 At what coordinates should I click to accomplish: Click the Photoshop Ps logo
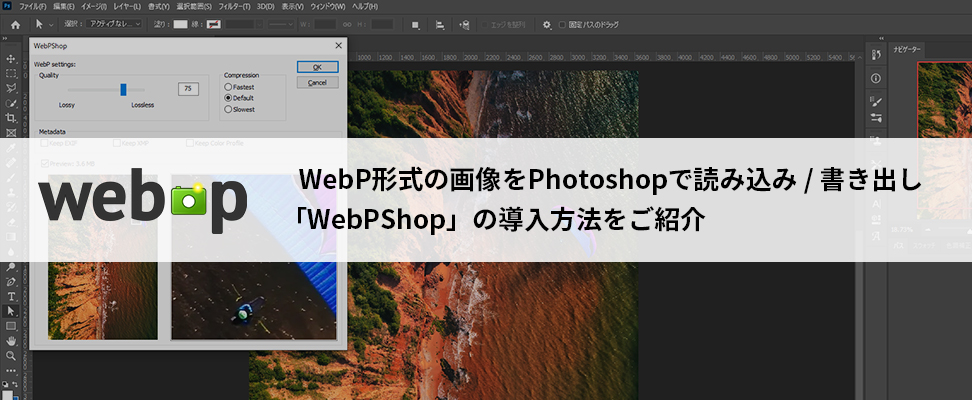pos(7,6)
